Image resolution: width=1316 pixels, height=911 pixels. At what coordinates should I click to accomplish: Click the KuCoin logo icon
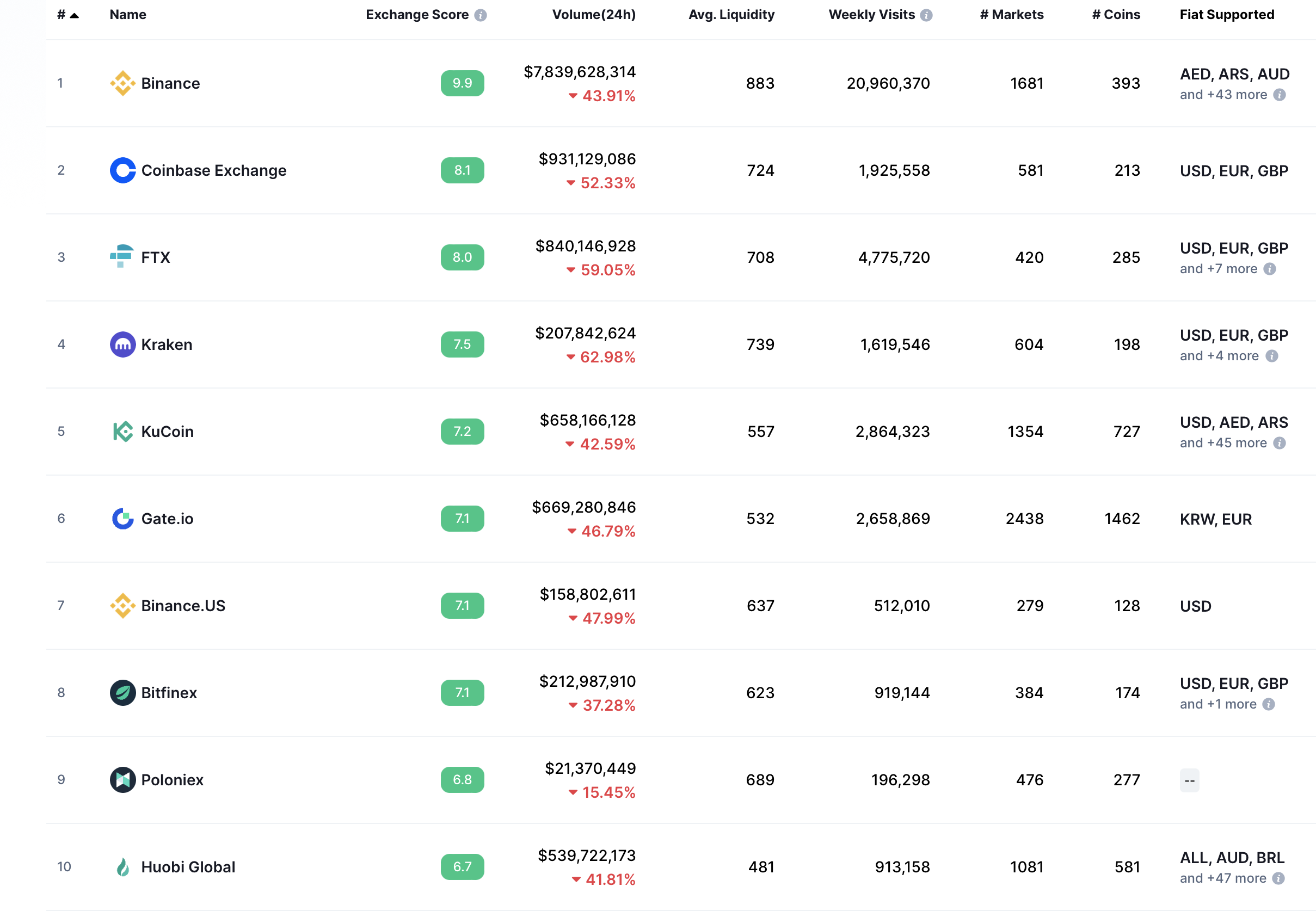tap(122, 432)
